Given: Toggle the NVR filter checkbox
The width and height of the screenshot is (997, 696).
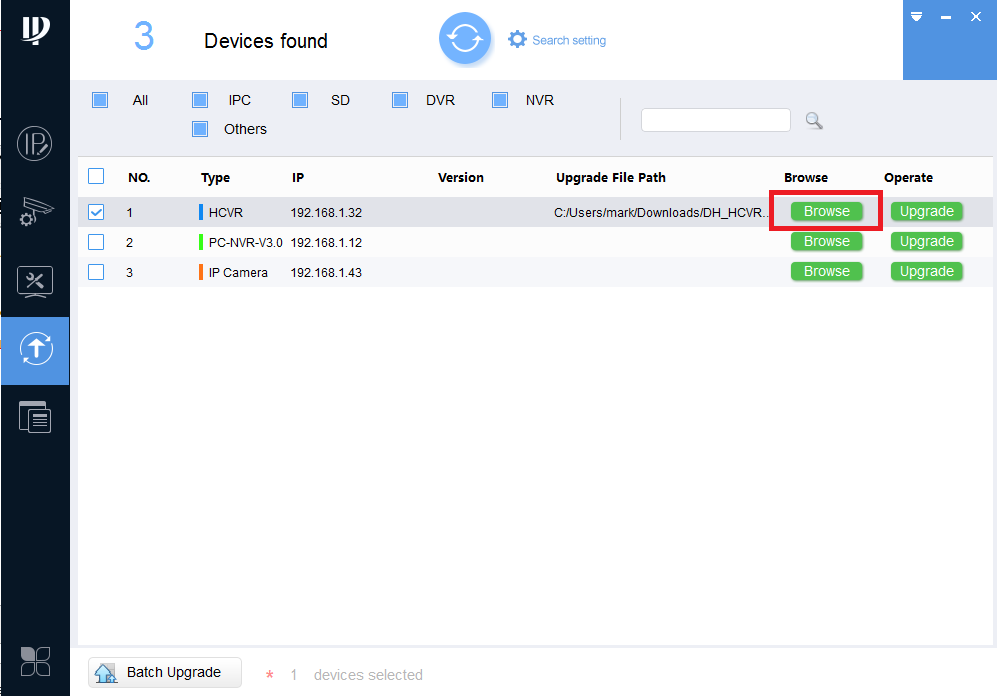Looking at the screenshot, I should 500,100.
